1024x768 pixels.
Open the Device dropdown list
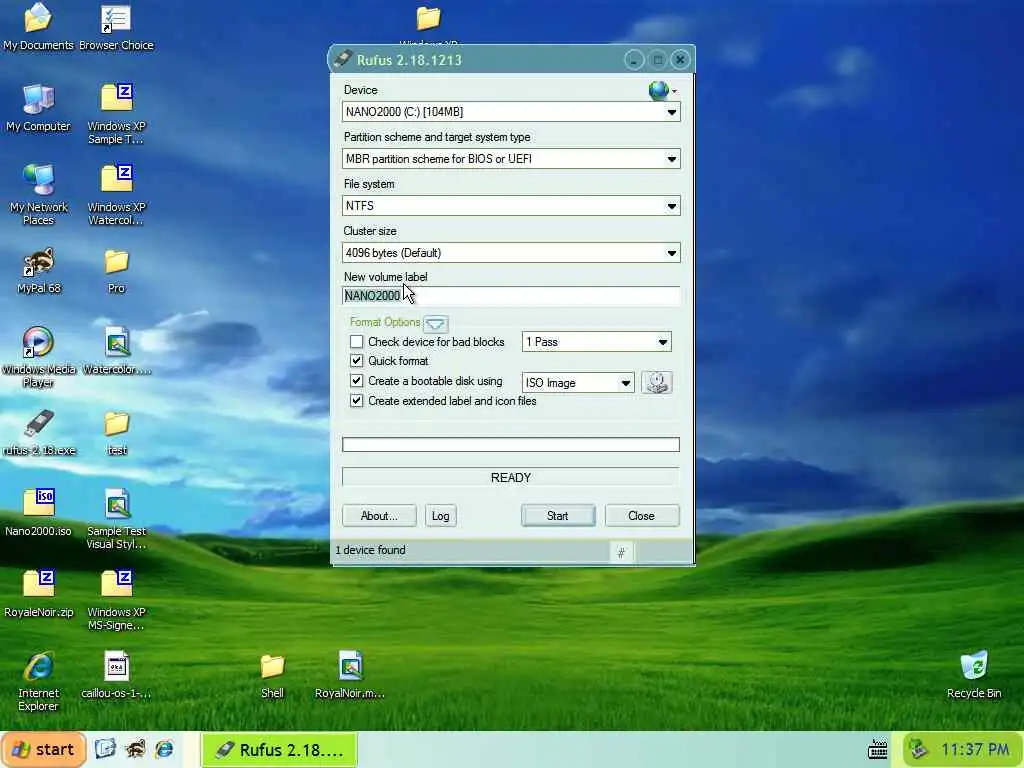tap(511, 112)
